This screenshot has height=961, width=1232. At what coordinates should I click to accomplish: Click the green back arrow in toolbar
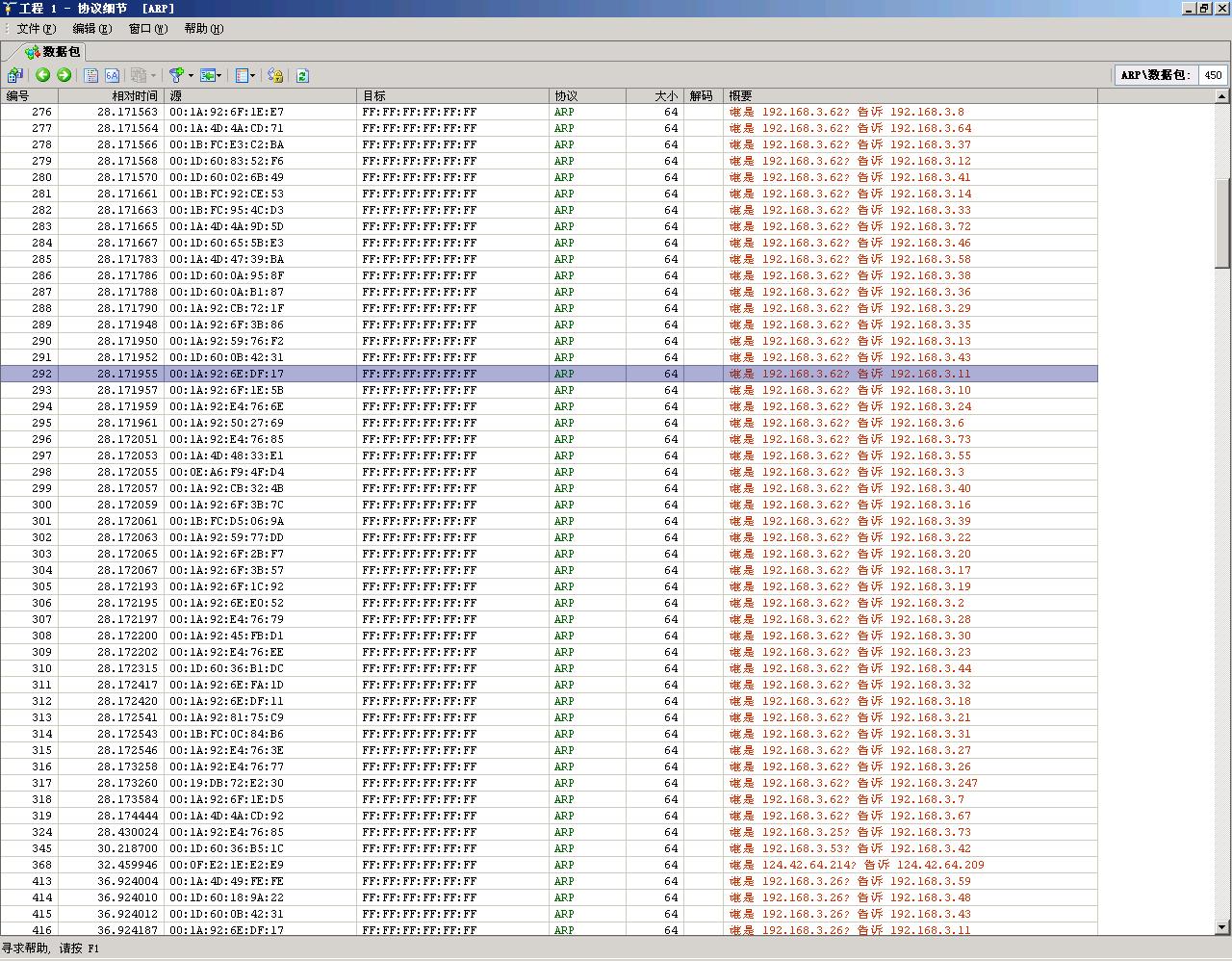42,75
